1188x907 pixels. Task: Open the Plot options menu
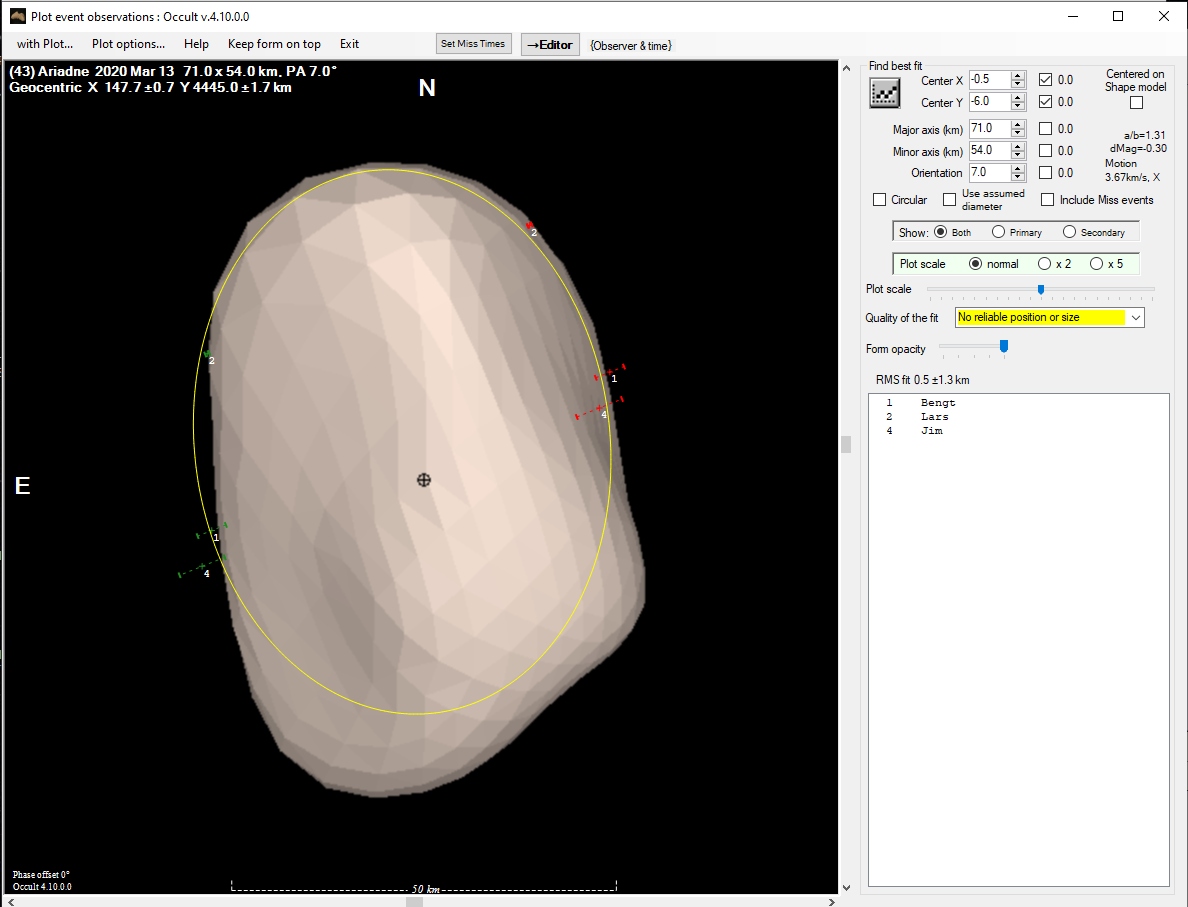pyautogui.click(x=128, y=44)
